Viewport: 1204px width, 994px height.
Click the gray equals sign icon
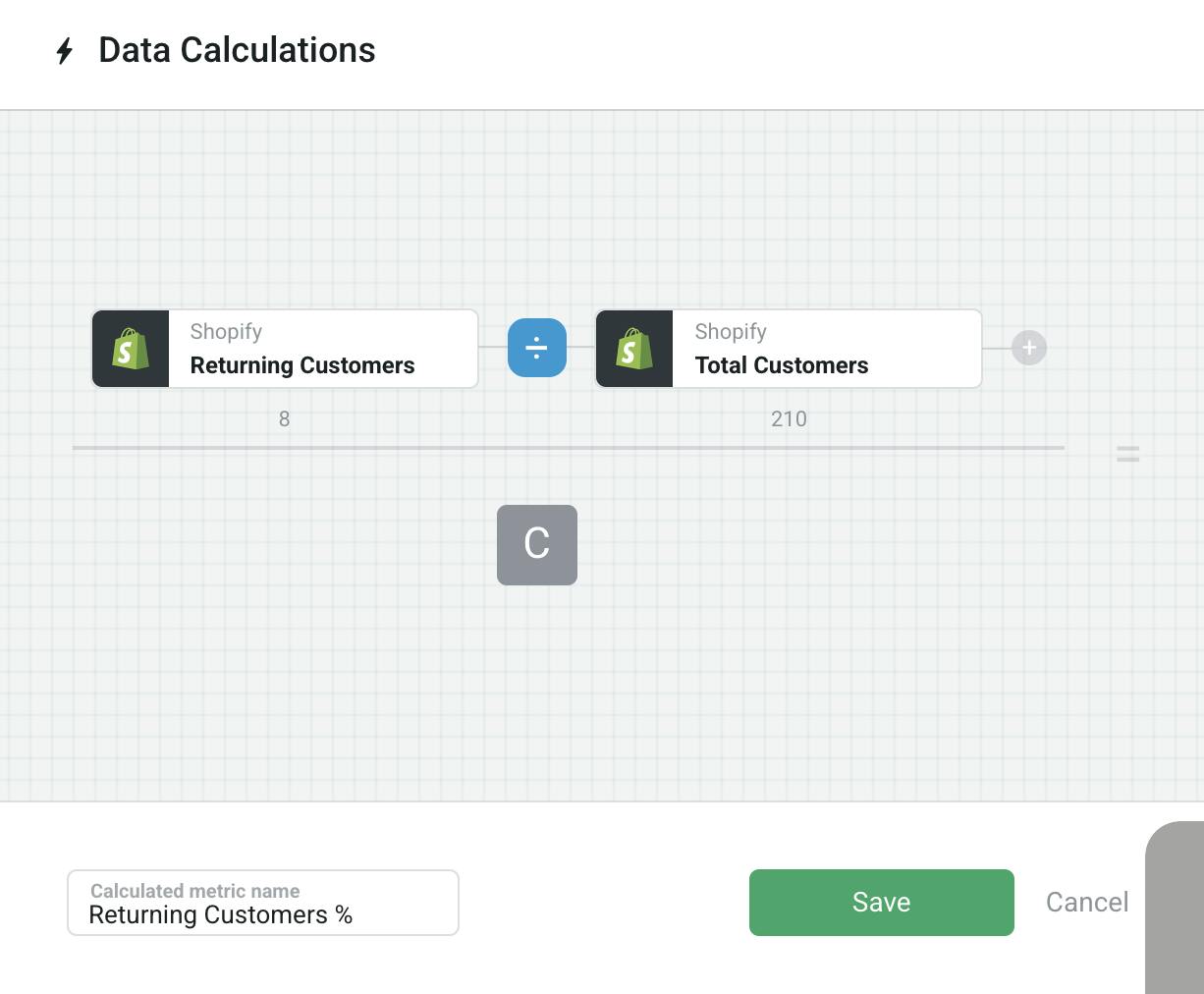click(1127, 454)
